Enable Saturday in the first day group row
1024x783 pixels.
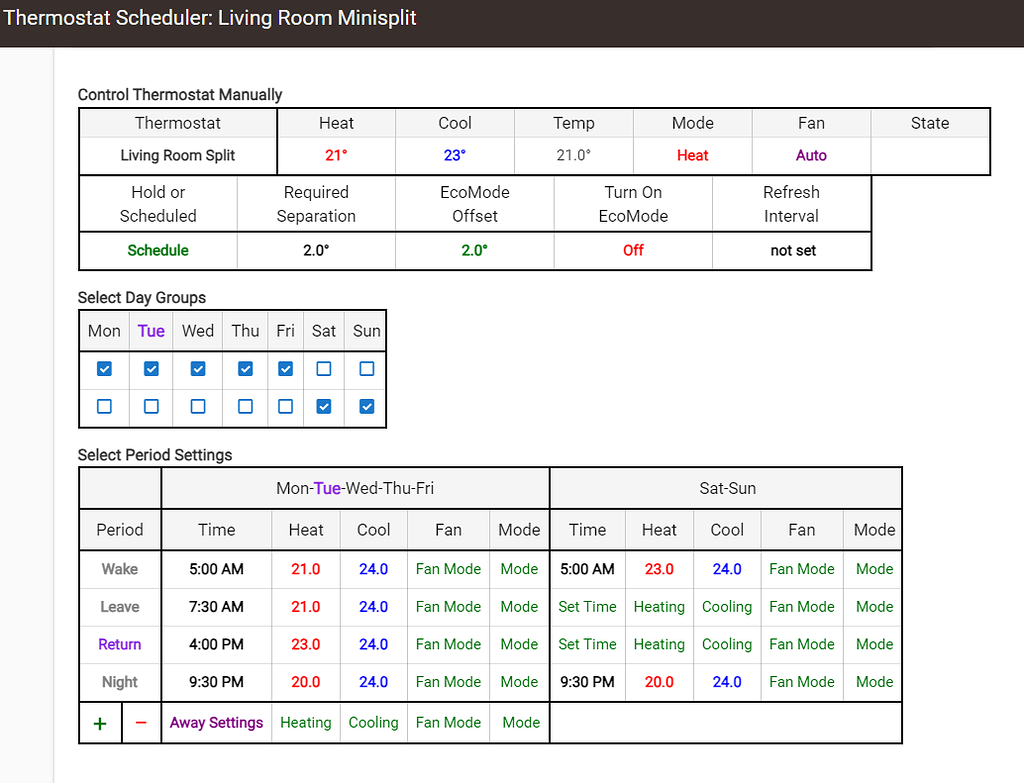(324, 368)
